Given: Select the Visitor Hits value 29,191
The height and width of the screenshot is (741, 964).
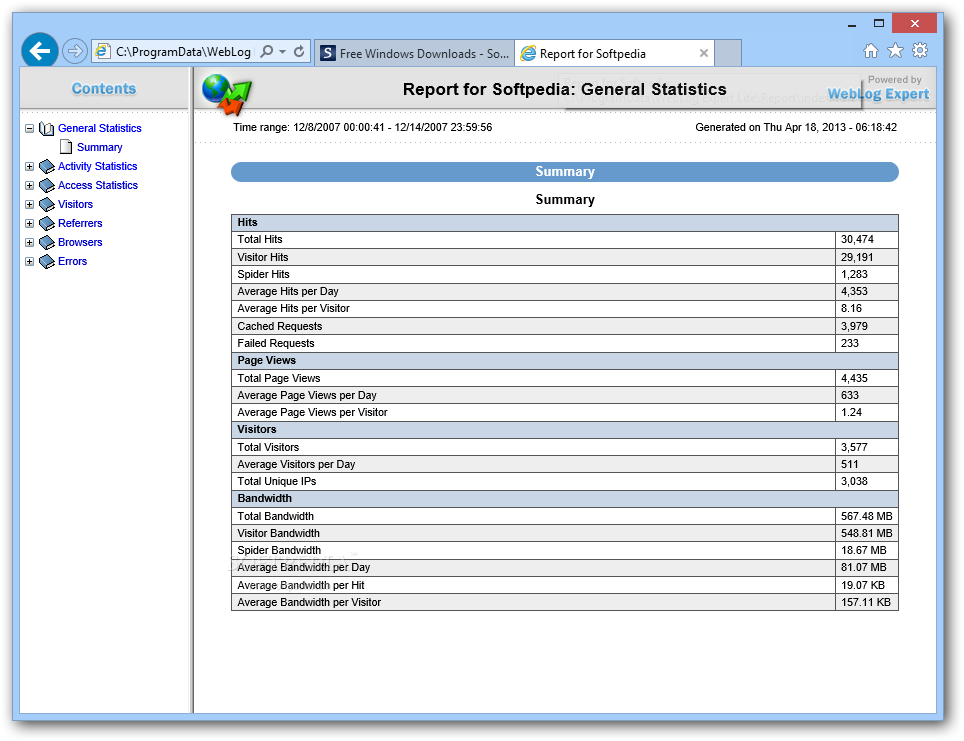Looking at the screenshot, I should 857,257.
